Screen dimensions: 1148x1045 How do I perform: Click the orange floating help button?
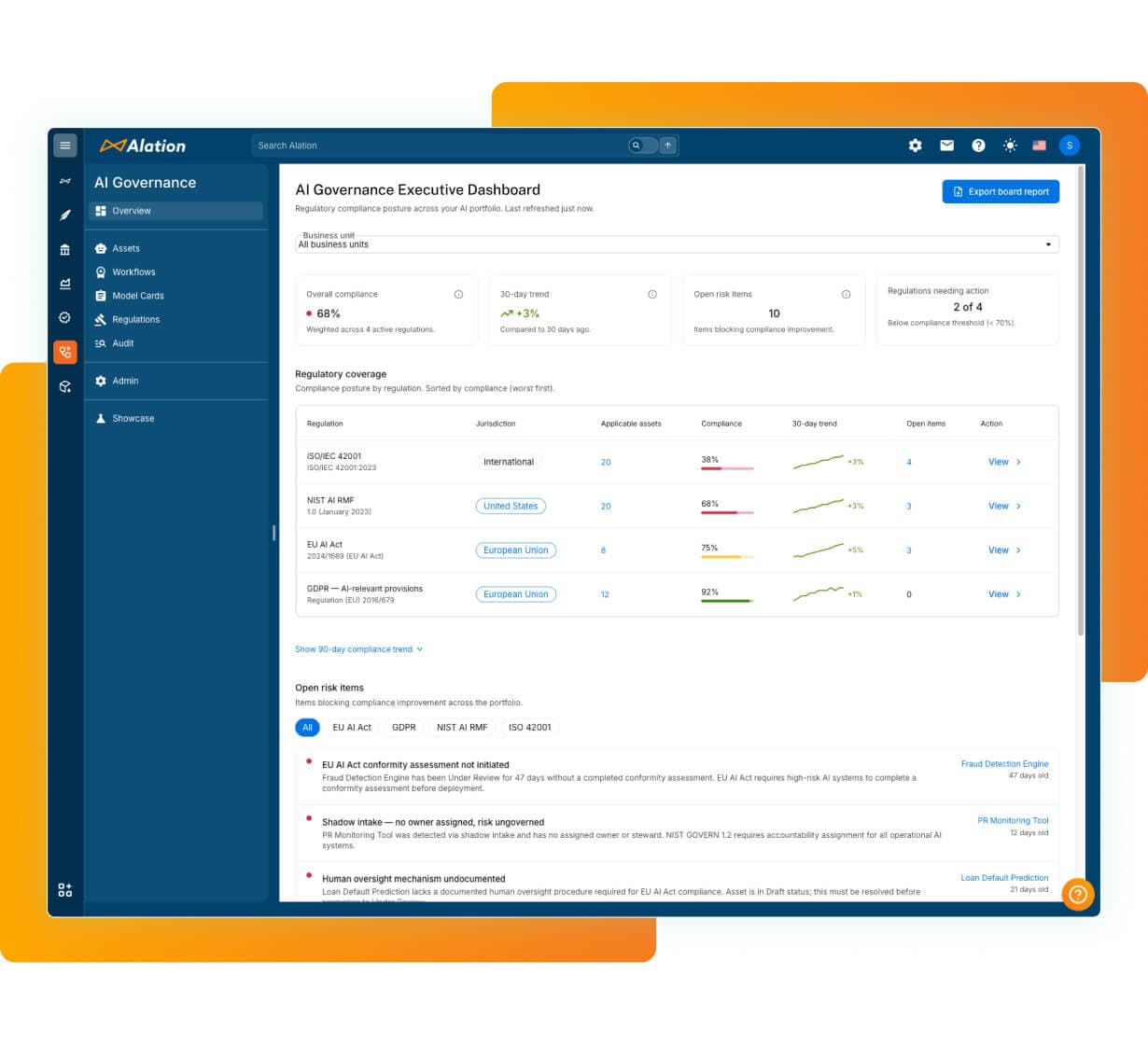click(1078, 895)
